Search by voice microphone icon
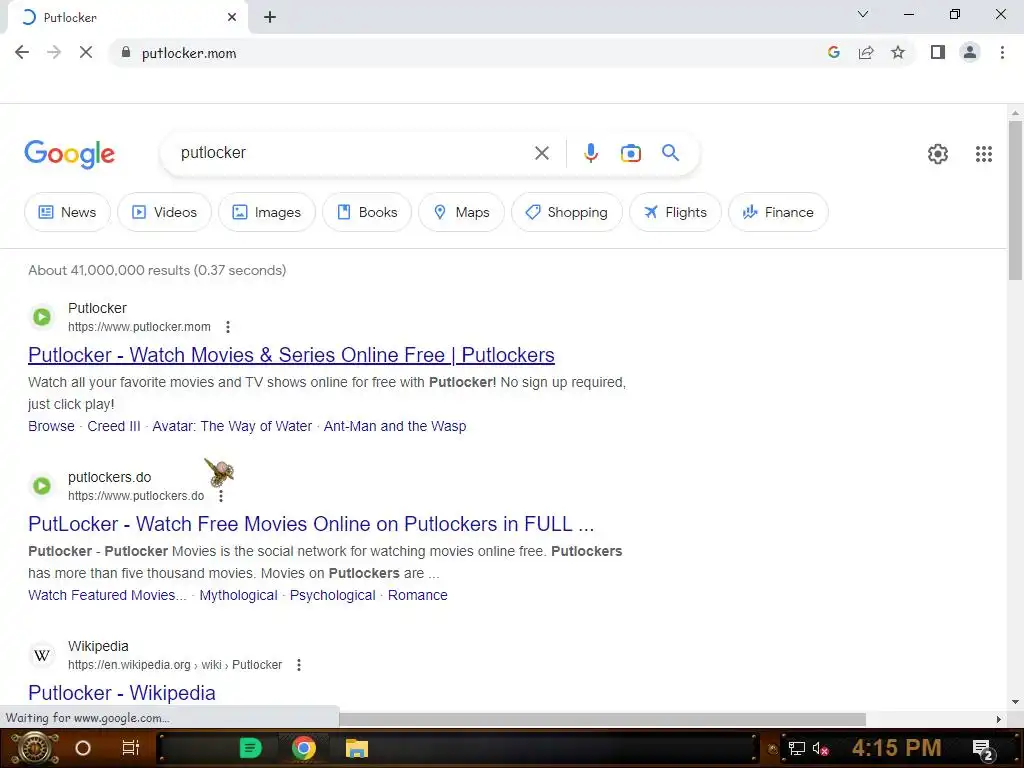Screen dimensions: 1024x768 (590, 153)
